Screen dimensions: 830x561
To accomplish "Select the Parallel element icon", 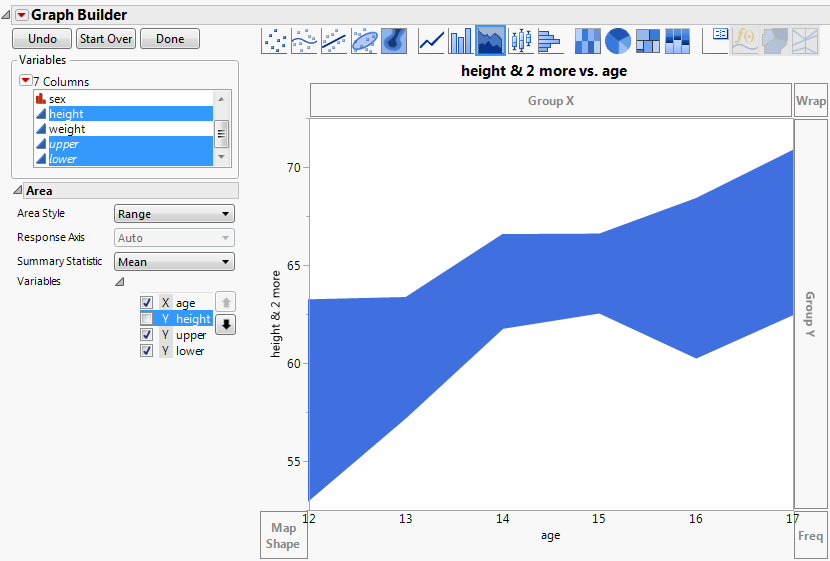I will [805, 40].
